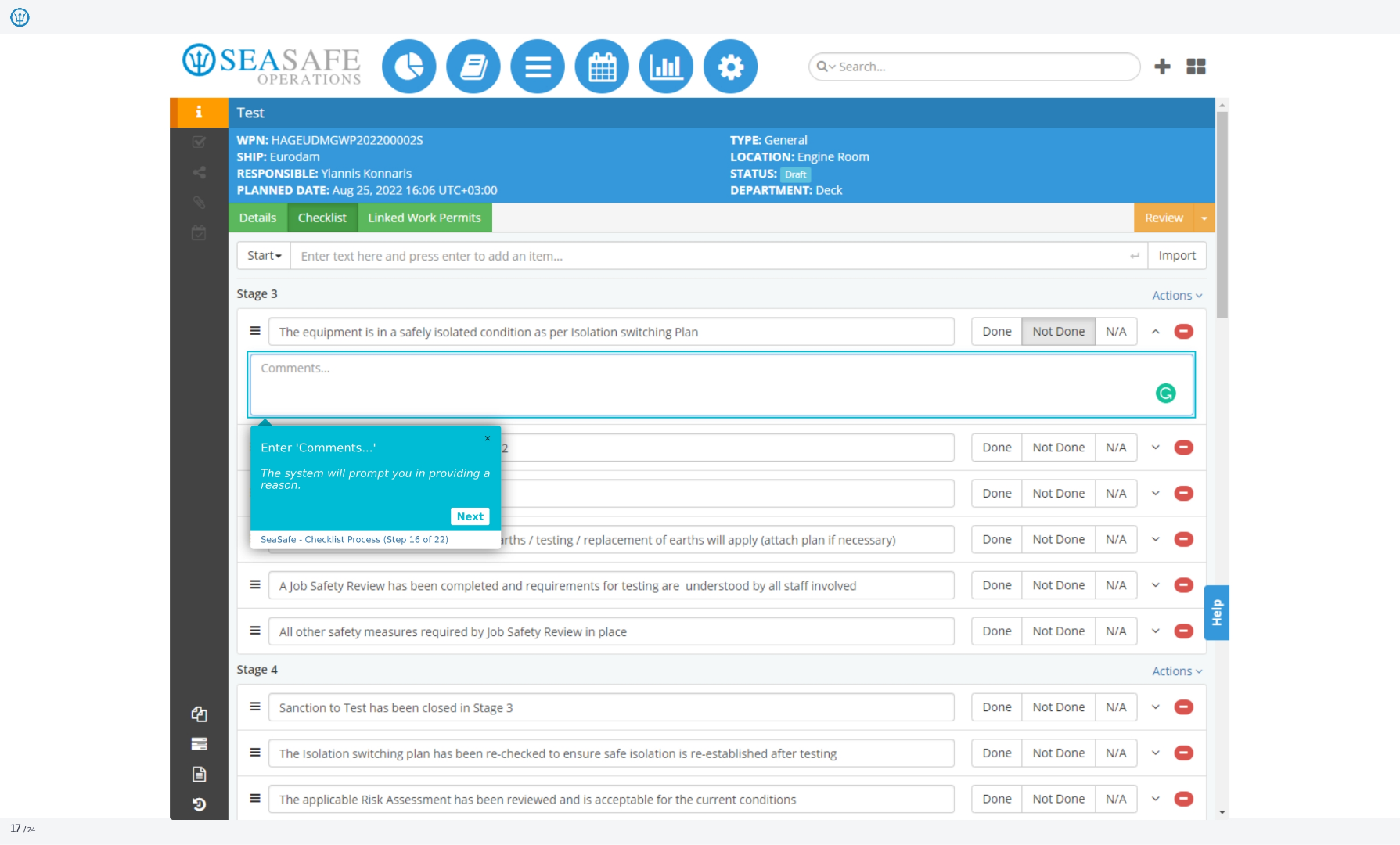The width and height of the screenshot is (1400, 845).
Task: Mark isolated condition item as N/A
Action: click(1116, 332)
